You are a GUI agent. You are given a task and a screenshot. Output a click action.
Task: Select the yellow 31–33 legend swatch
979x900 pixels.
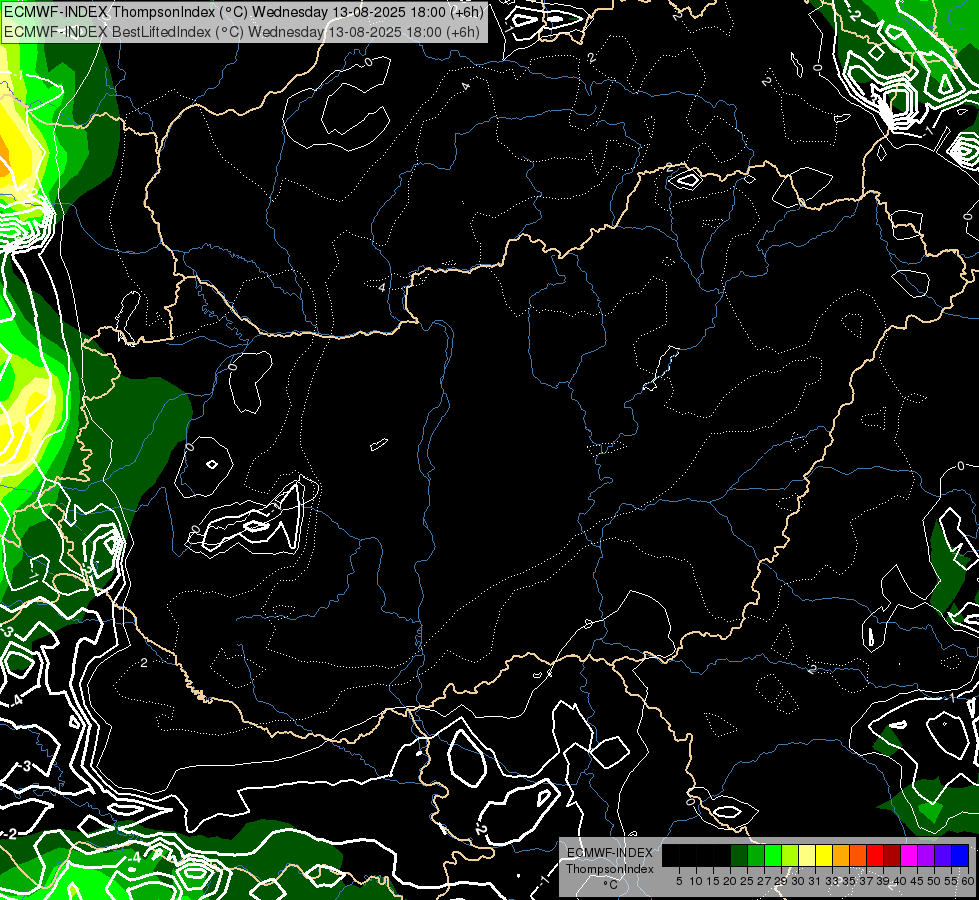(x=824, y=855)
